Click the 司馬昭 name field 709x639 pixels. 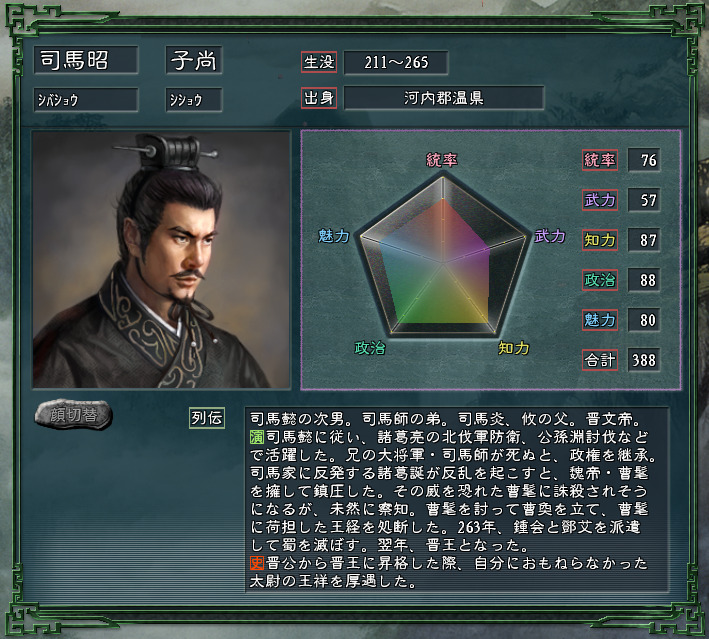[86, 60]
